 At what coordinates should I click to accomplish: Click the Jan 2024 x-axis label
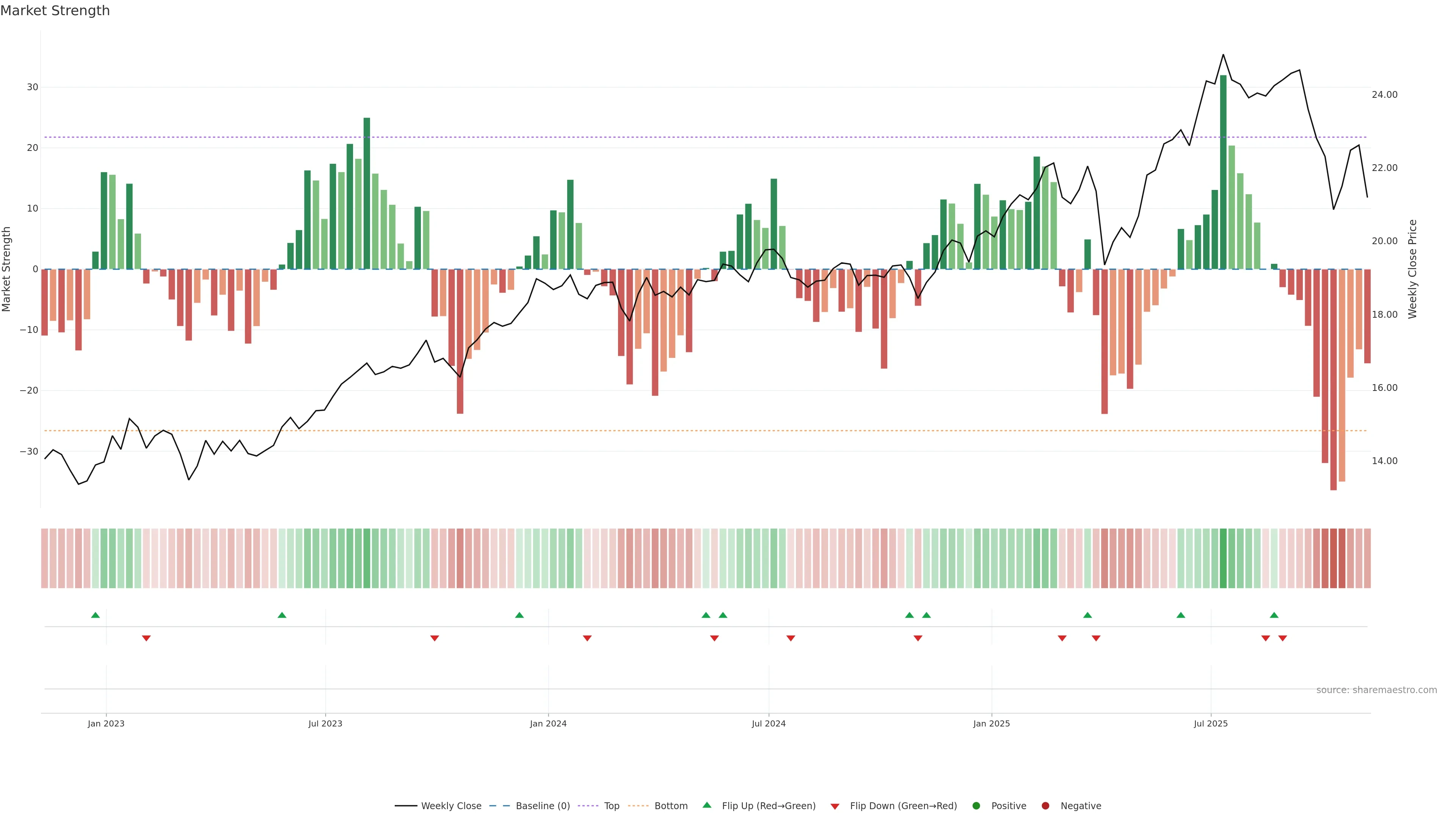point(548,723)
